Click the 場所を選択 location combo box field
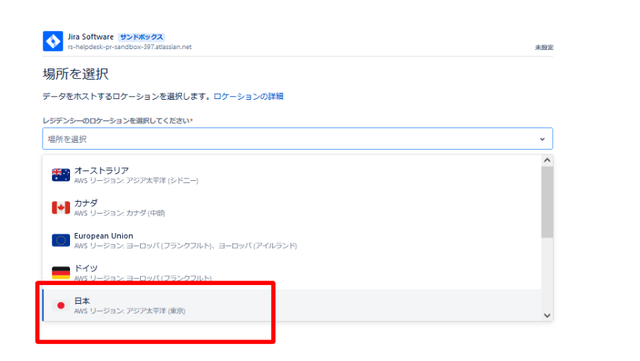The width and height of the screenshot is (640, 361). click(x=298, y=139)
